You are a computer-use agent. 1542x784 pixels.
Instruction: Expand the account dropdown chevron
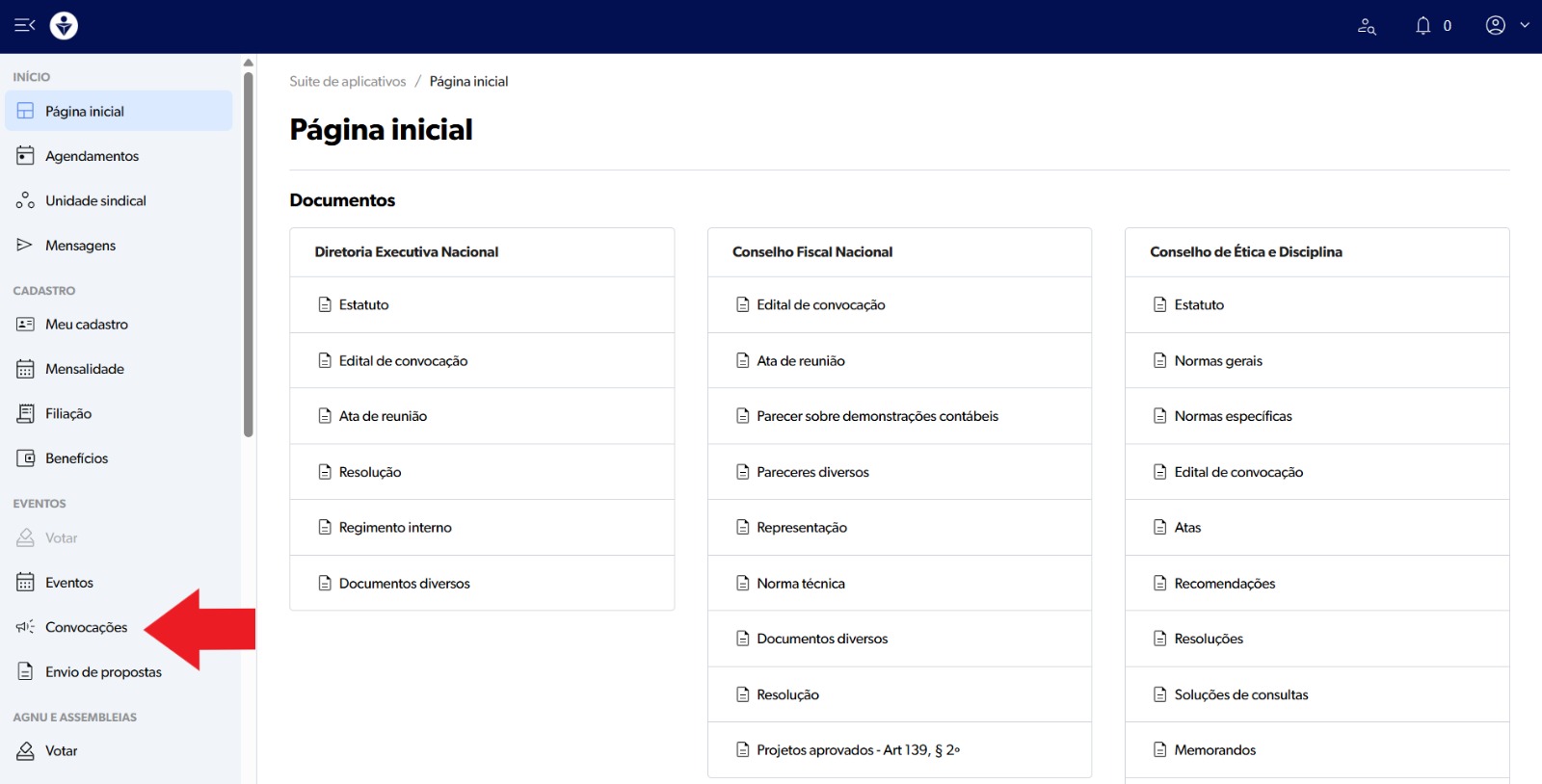(x=1525, y=25)
